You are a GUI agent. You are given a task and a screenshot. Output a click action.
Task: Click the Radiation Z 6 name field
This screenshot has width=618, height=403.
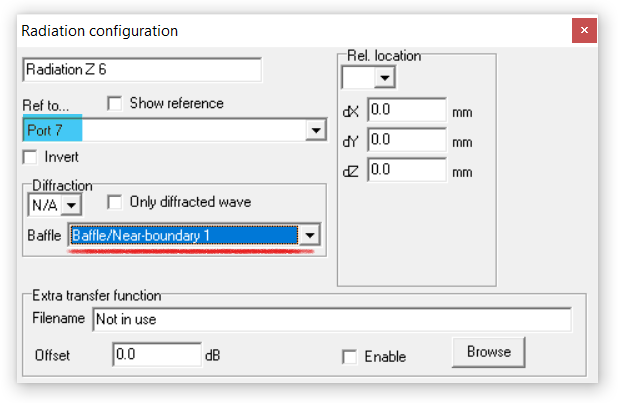coord(140,70)
